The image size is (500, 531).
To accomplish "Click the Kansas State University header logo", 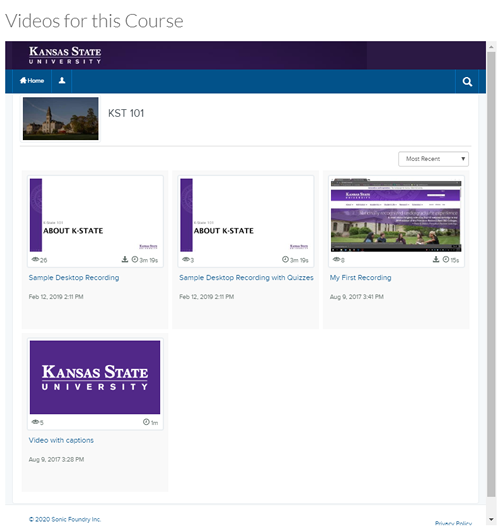I will tap(65, 55).
